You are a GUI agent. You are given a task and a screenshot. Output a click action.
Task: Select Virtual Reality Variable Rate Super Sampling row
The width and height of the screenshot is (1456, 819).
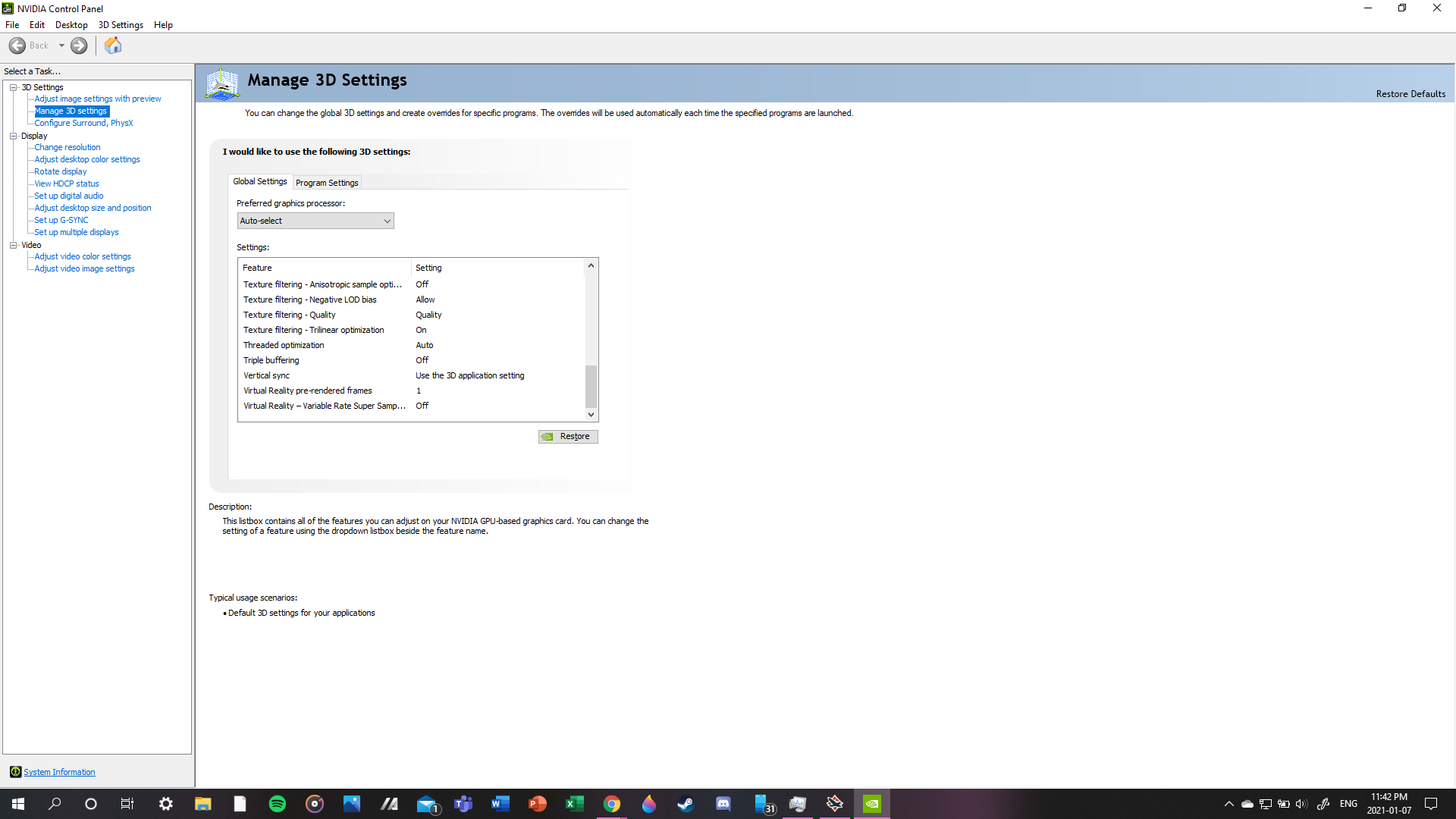click(x=412, y=406)
